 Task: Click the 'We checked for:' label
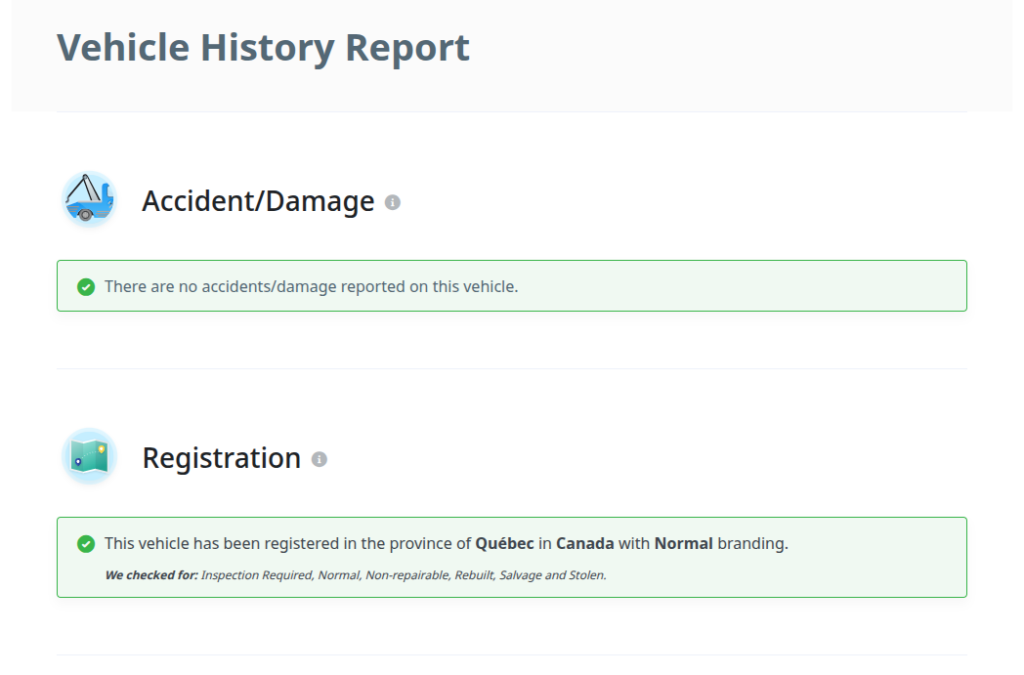click(x=151, y=575)
